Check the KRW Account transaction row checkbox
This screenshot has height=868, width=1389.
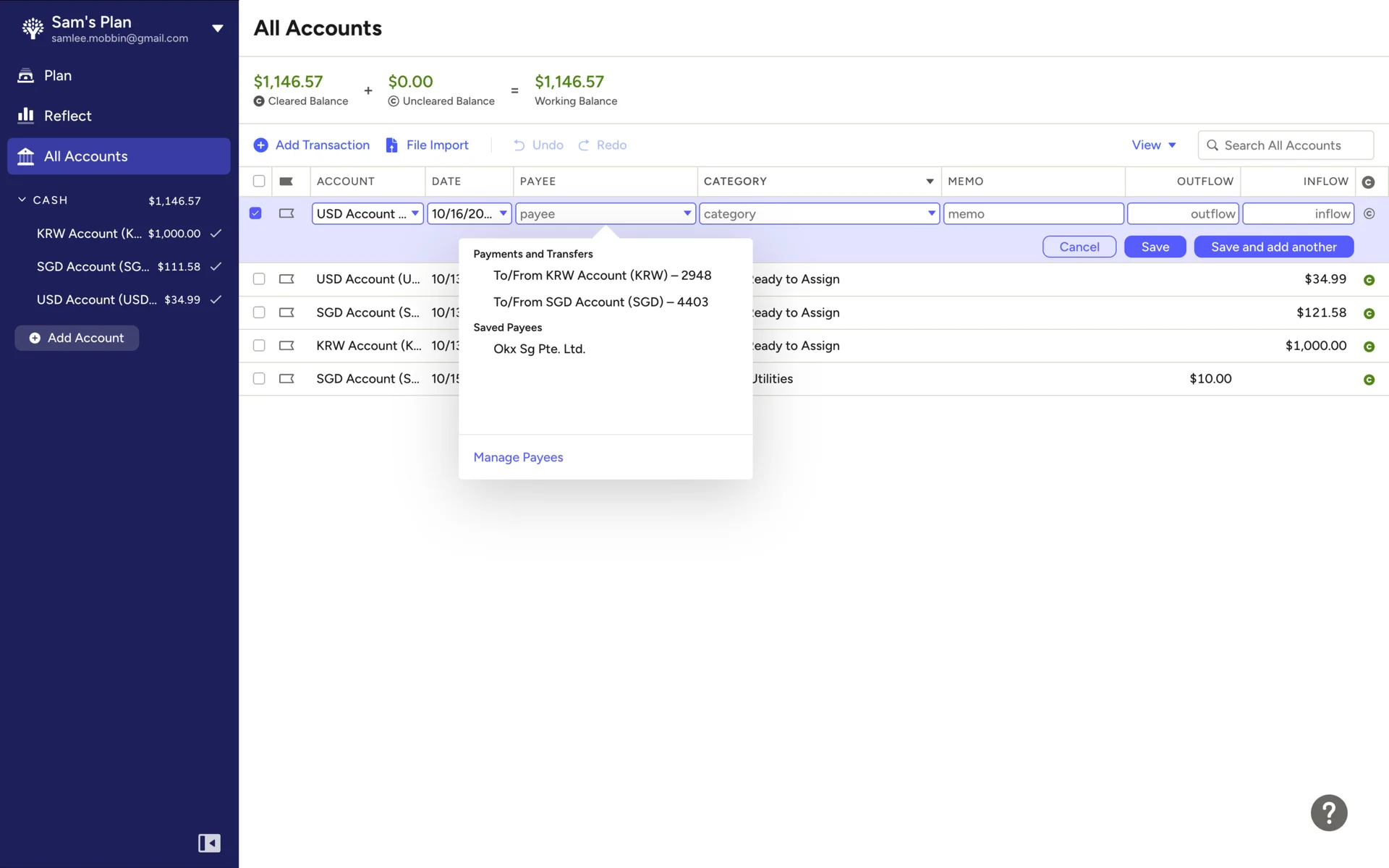coord(259,346)
